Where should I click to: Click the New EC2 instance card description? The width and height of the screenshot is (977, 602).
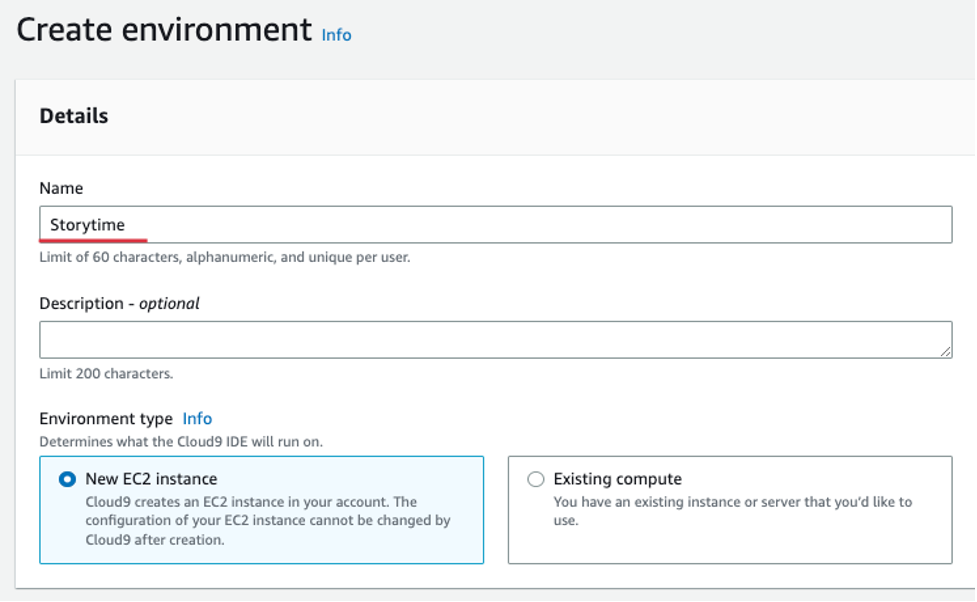pos(267,521)
